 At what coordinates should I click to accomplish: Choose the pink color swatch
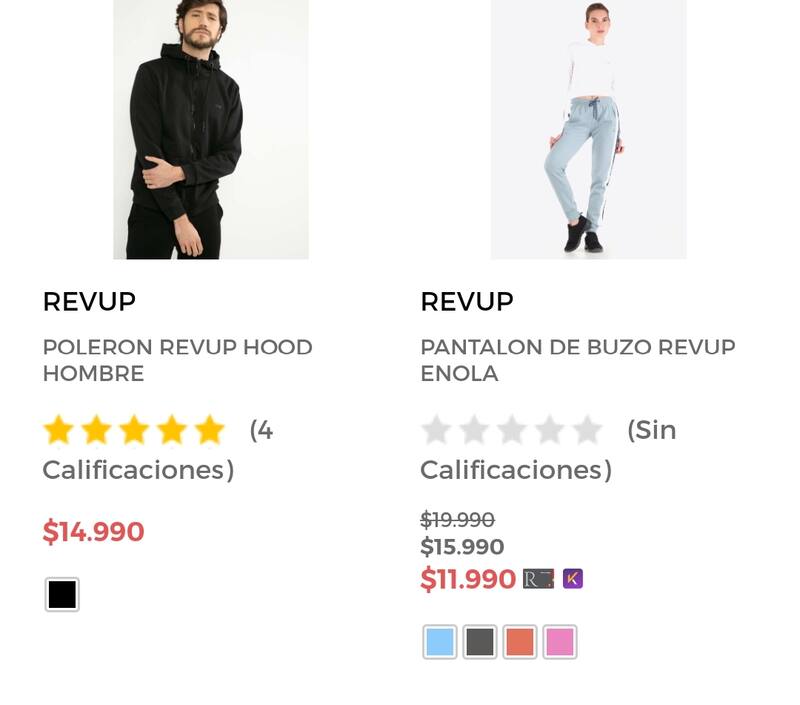coord(560,642)
